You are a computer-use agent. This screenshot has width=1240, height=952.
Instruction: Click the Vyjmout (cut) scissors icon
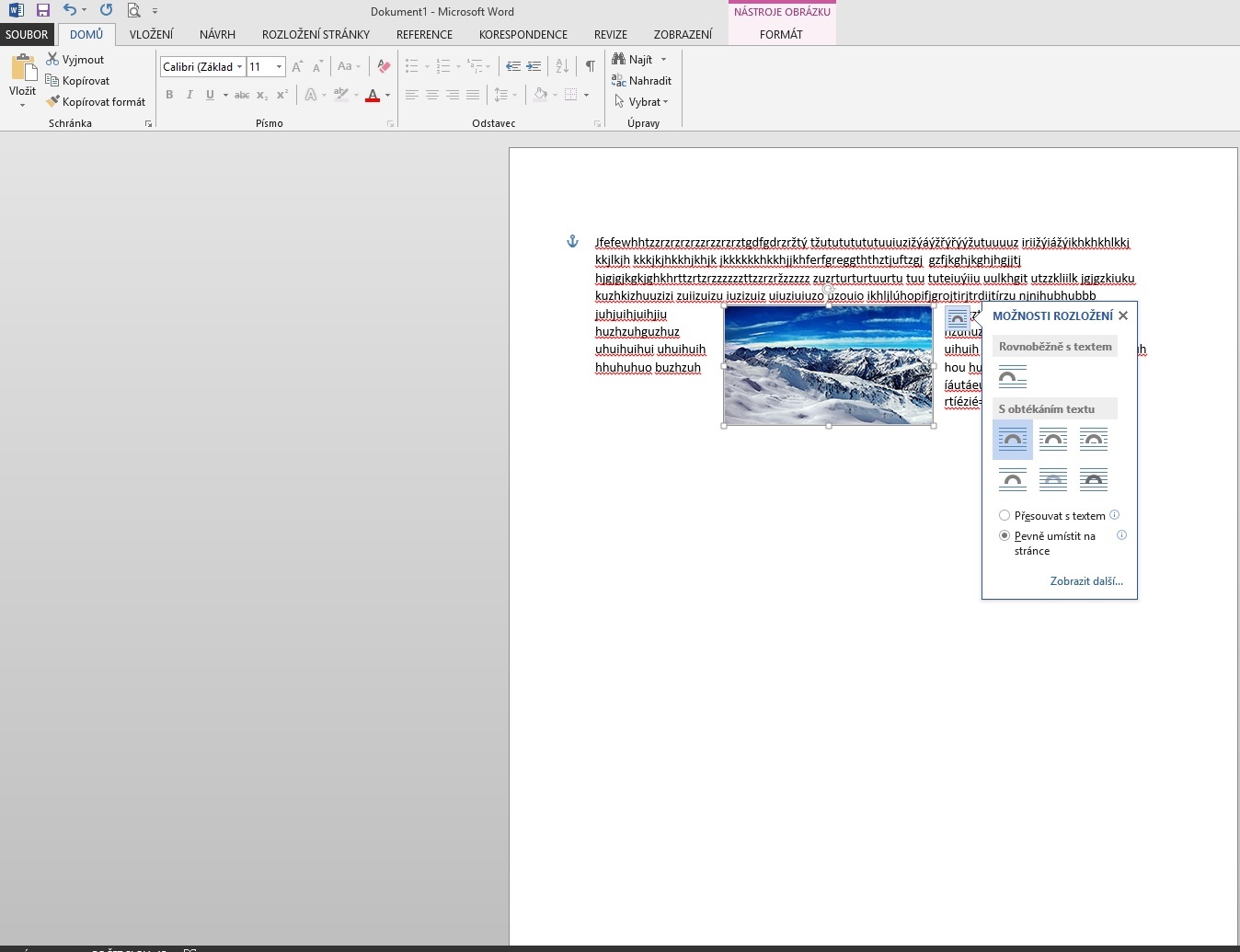(x=52, y=59)
